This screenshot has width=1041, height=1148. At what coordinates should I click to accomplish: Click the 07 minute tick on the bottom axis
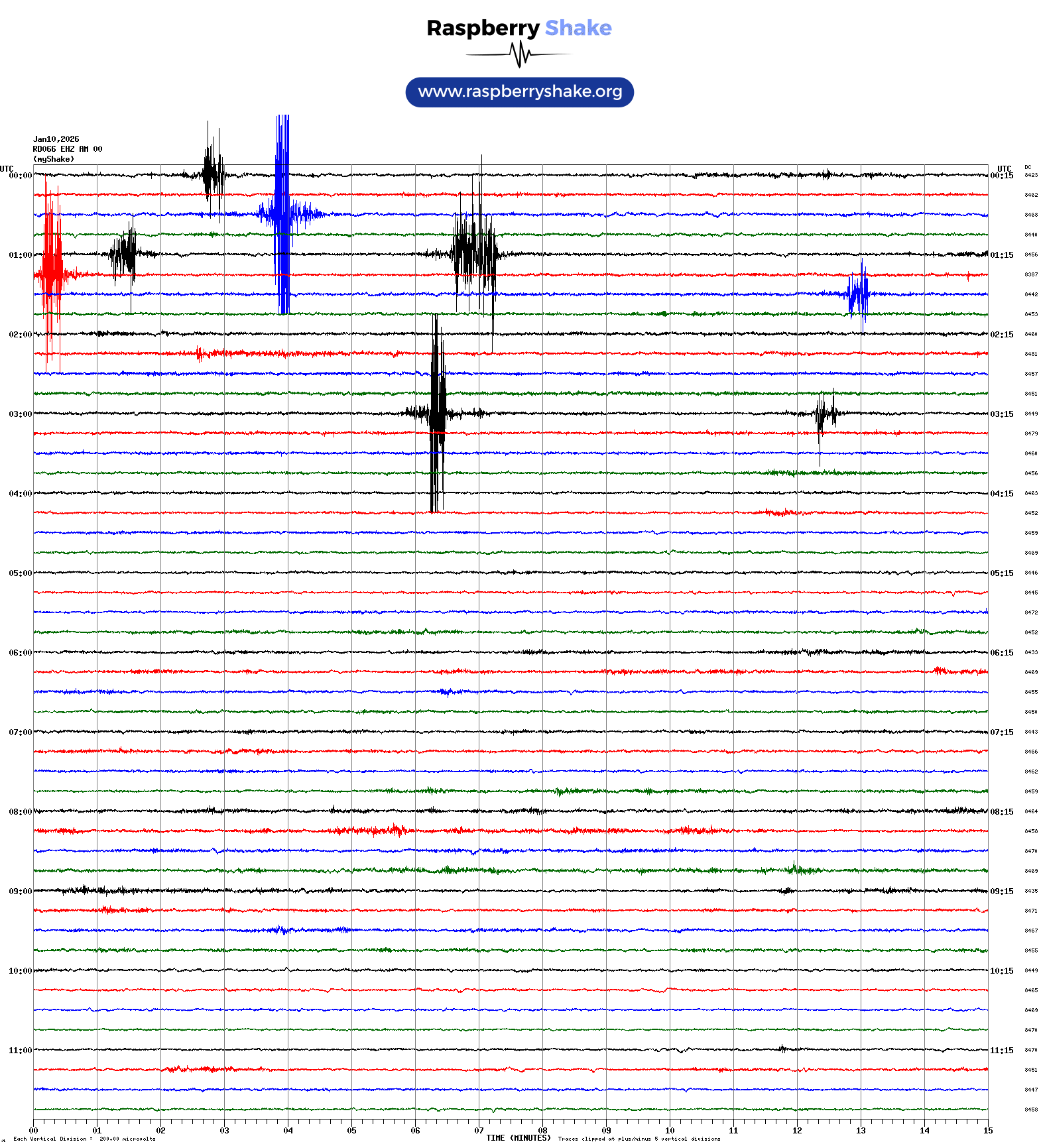479,1131
